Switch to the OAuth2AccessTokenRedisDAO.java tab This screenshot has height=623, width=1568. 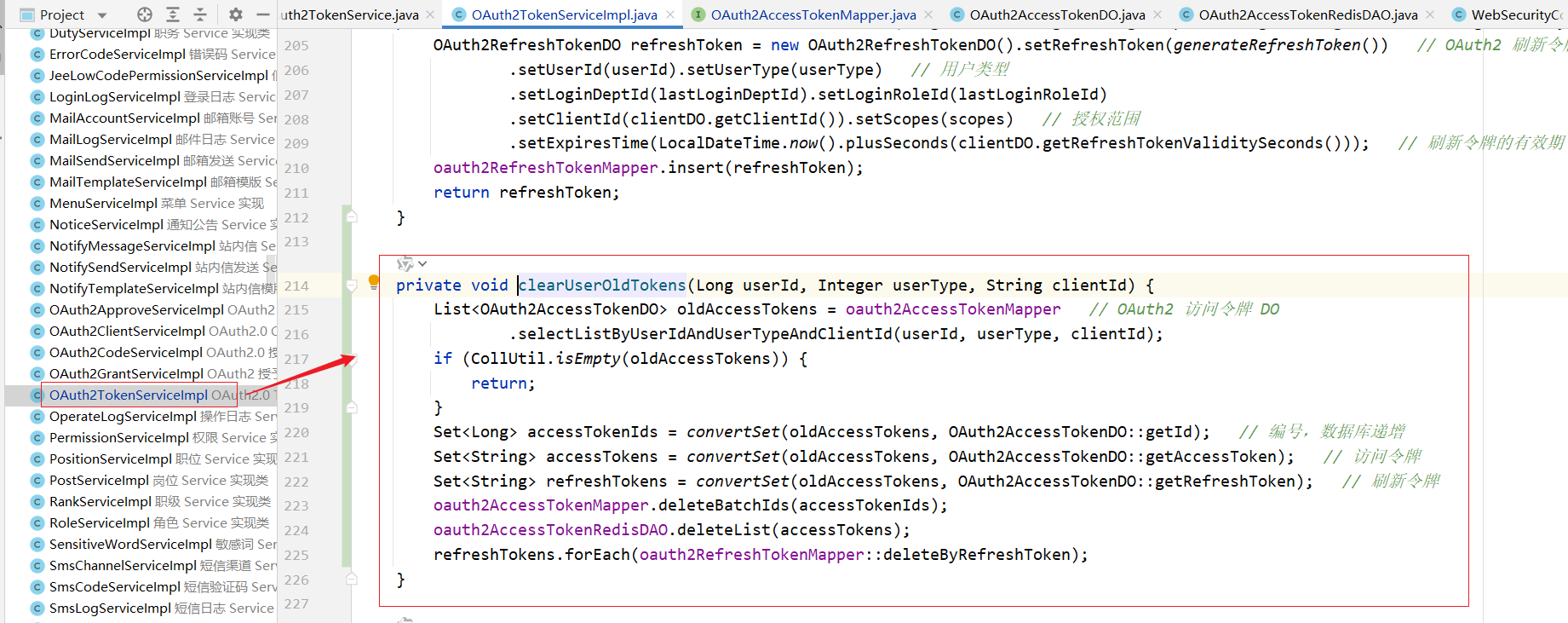[x=1307, y=14]
